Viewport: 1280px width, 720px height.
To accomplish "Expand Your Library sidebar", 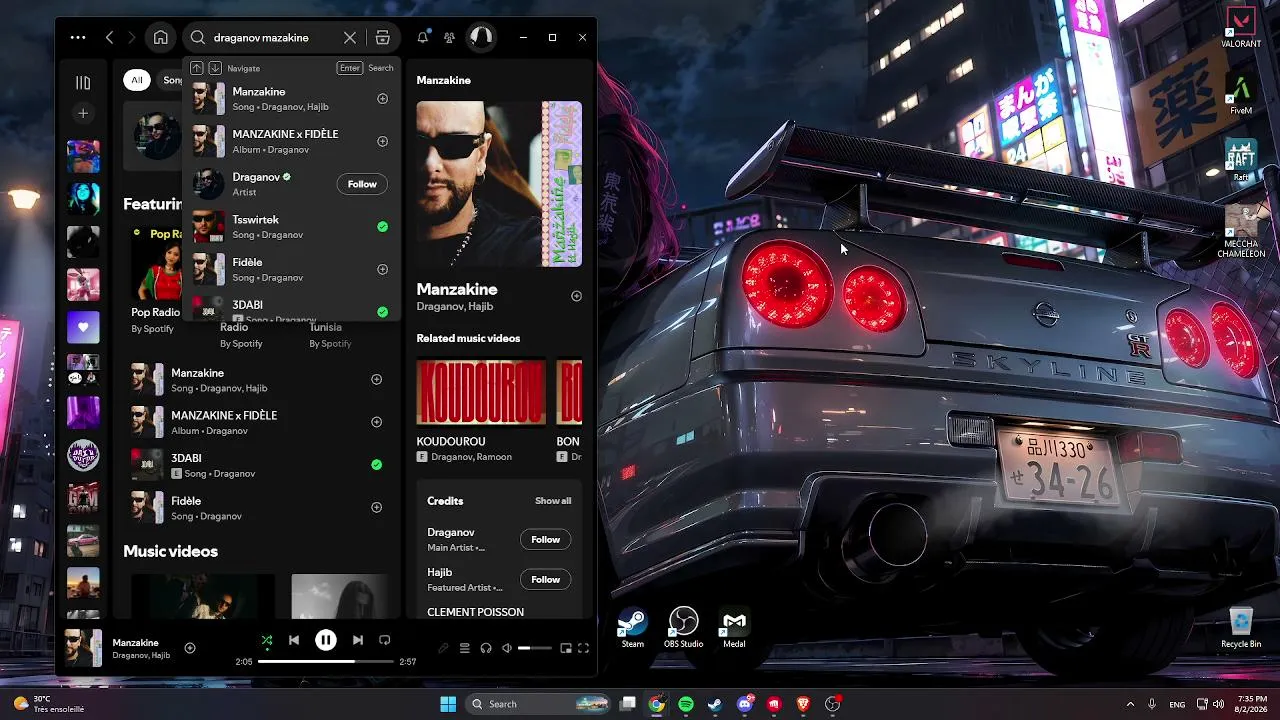I will pyautogui.click(x=83, y=83).
